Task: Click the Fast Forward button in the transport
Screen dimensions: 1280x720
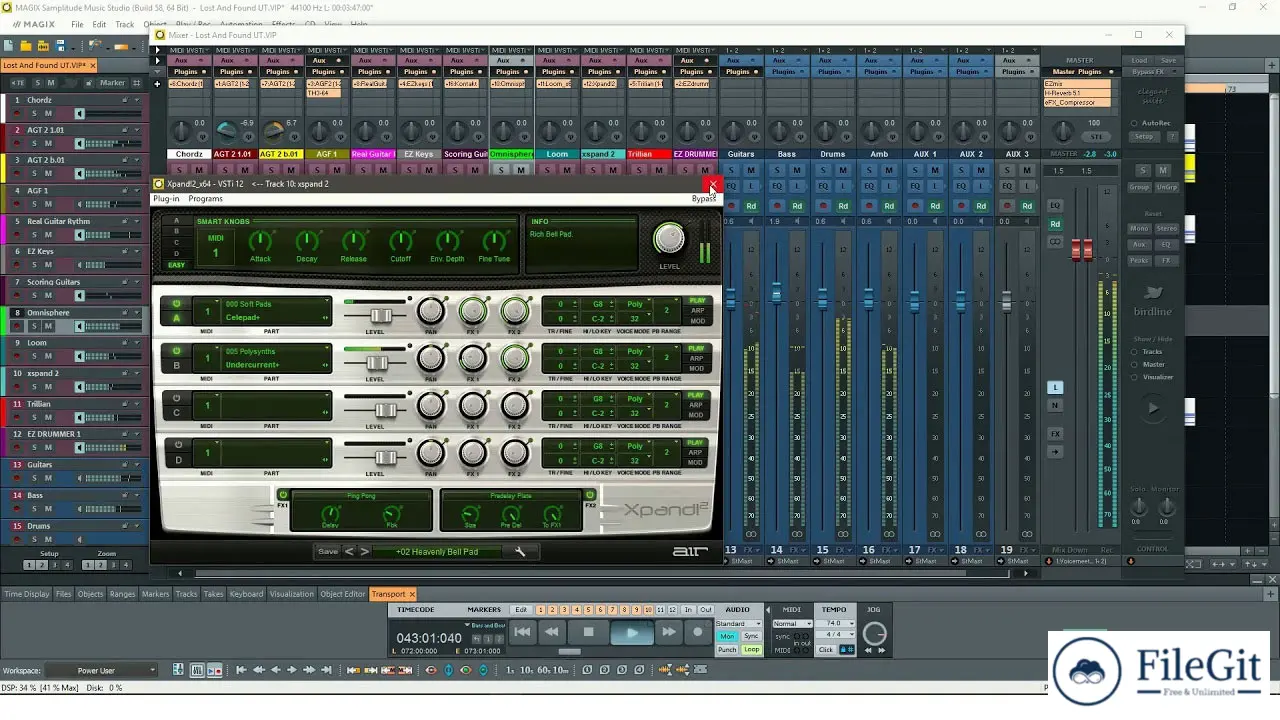Action: pyautogui.click(x=668, y=632)
